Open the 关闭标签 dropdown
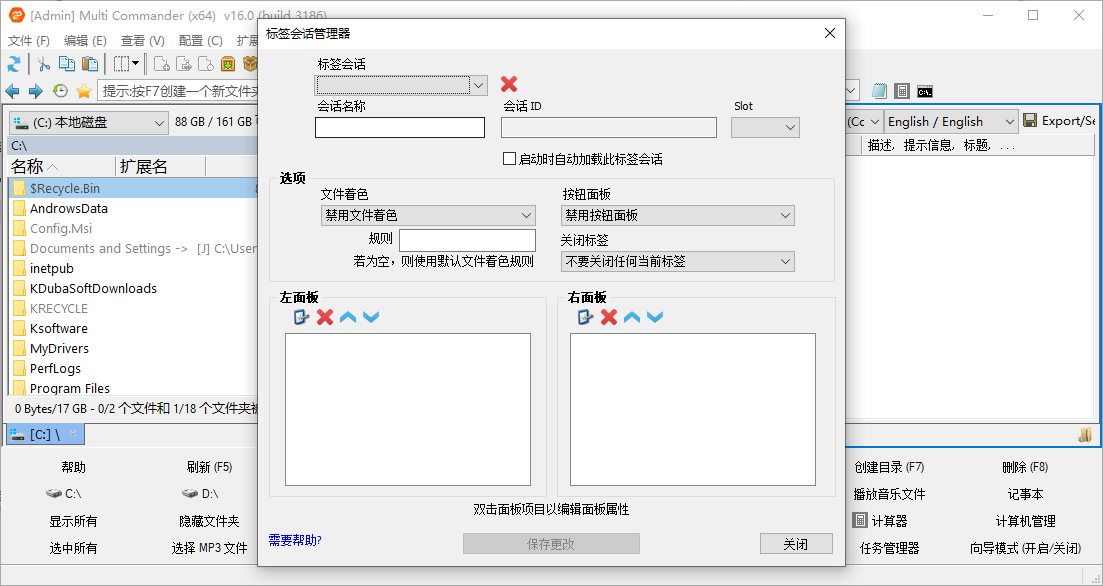The width and height of the screenshot is (1103, 586). (678, 261)
